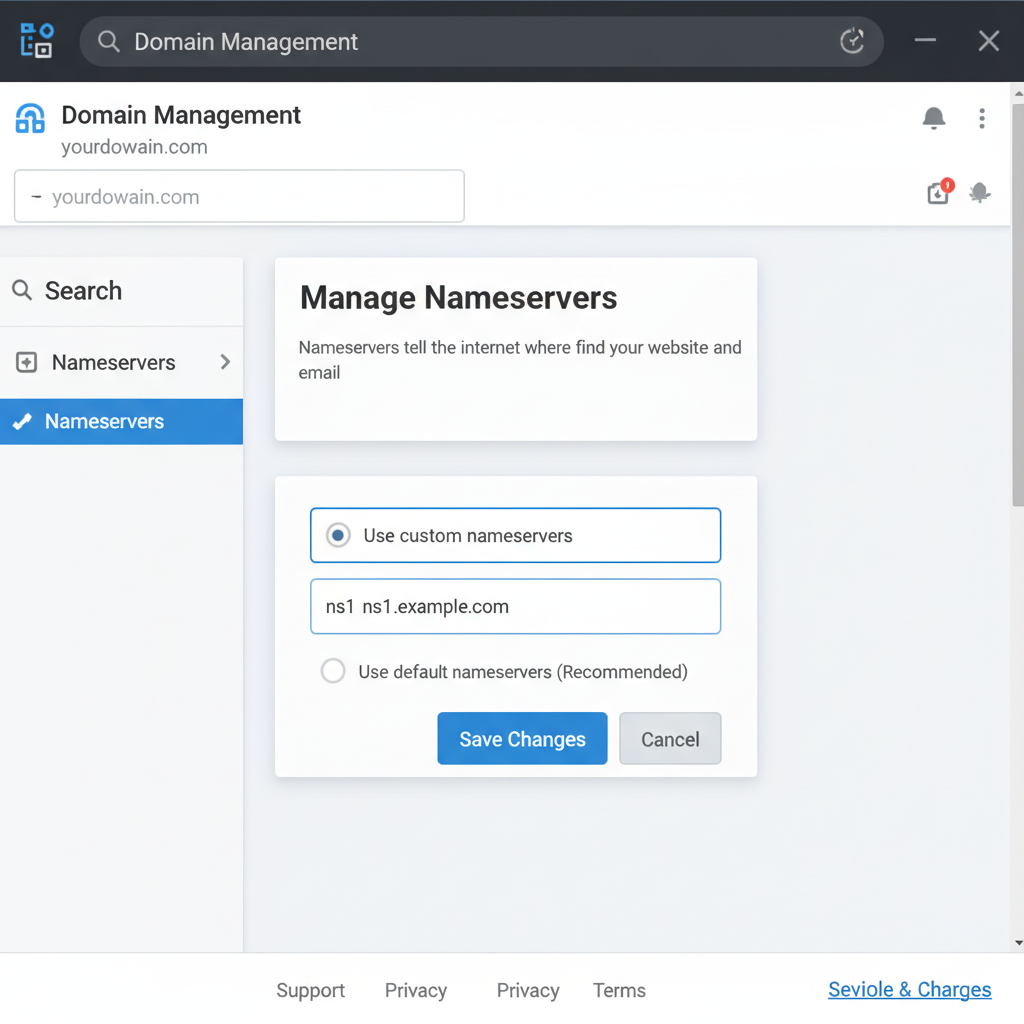The image size is (1024, 1024).
Task: Open Seviole & Charges link
Action: click(910, 989)
